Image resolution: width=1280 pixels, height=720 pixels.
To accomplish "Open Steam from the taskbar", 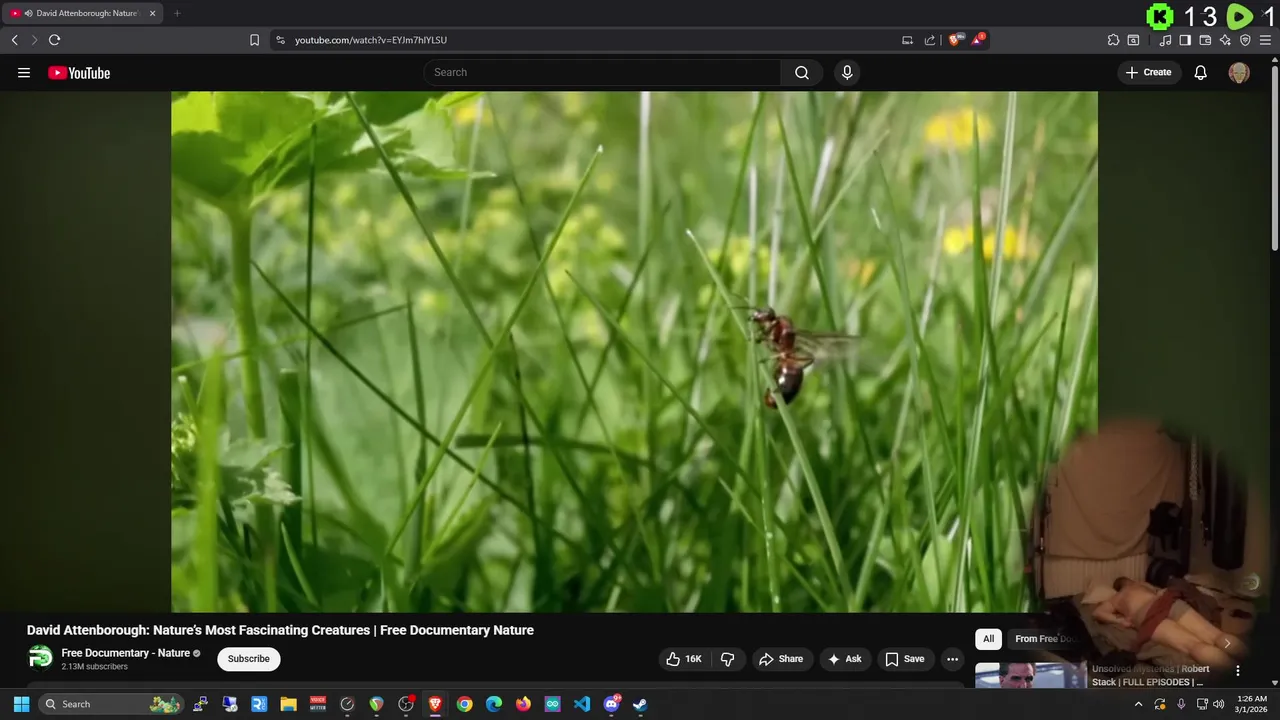I will pos(640,704).
